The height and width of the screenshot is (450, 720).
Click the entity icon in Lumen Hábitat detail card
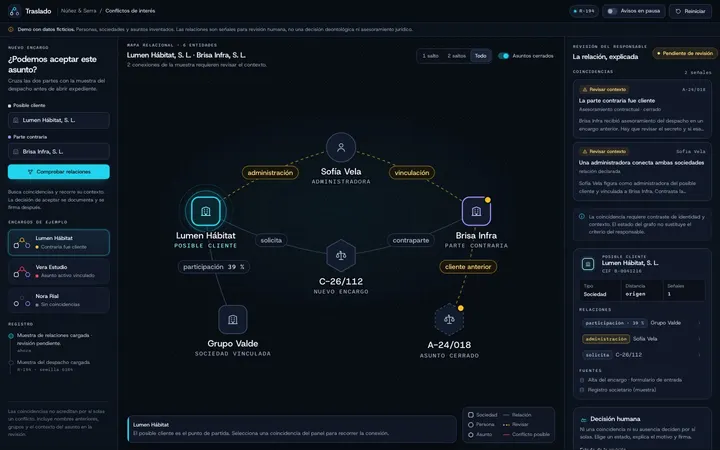[x=588, y=264]
